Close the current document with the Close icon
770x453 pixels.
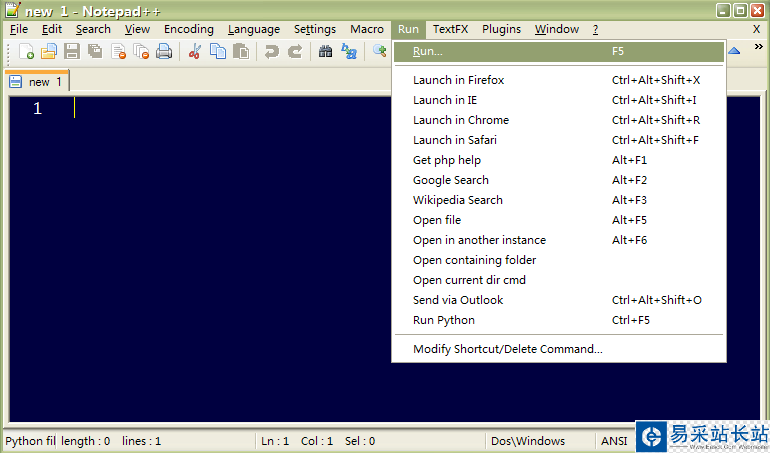[118, 51]
